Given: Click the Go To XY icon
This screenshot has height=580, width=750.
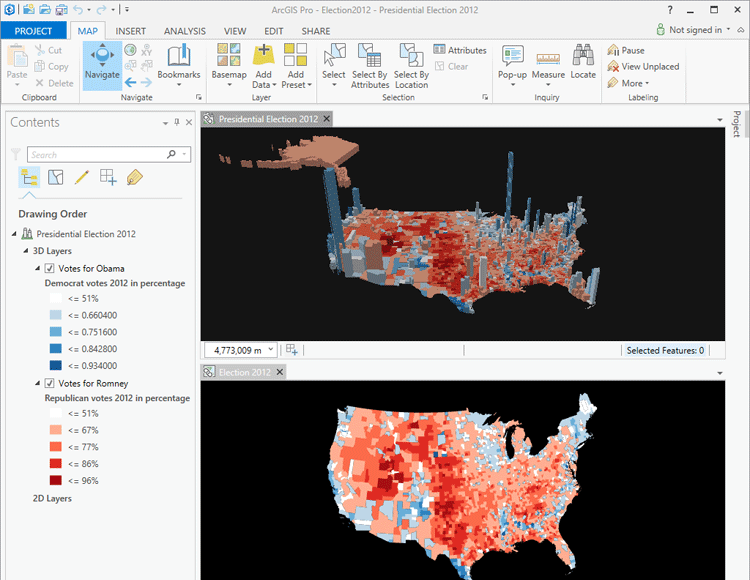Looking at the screenshot, I should pyautogui.click(x=146, y=50).
